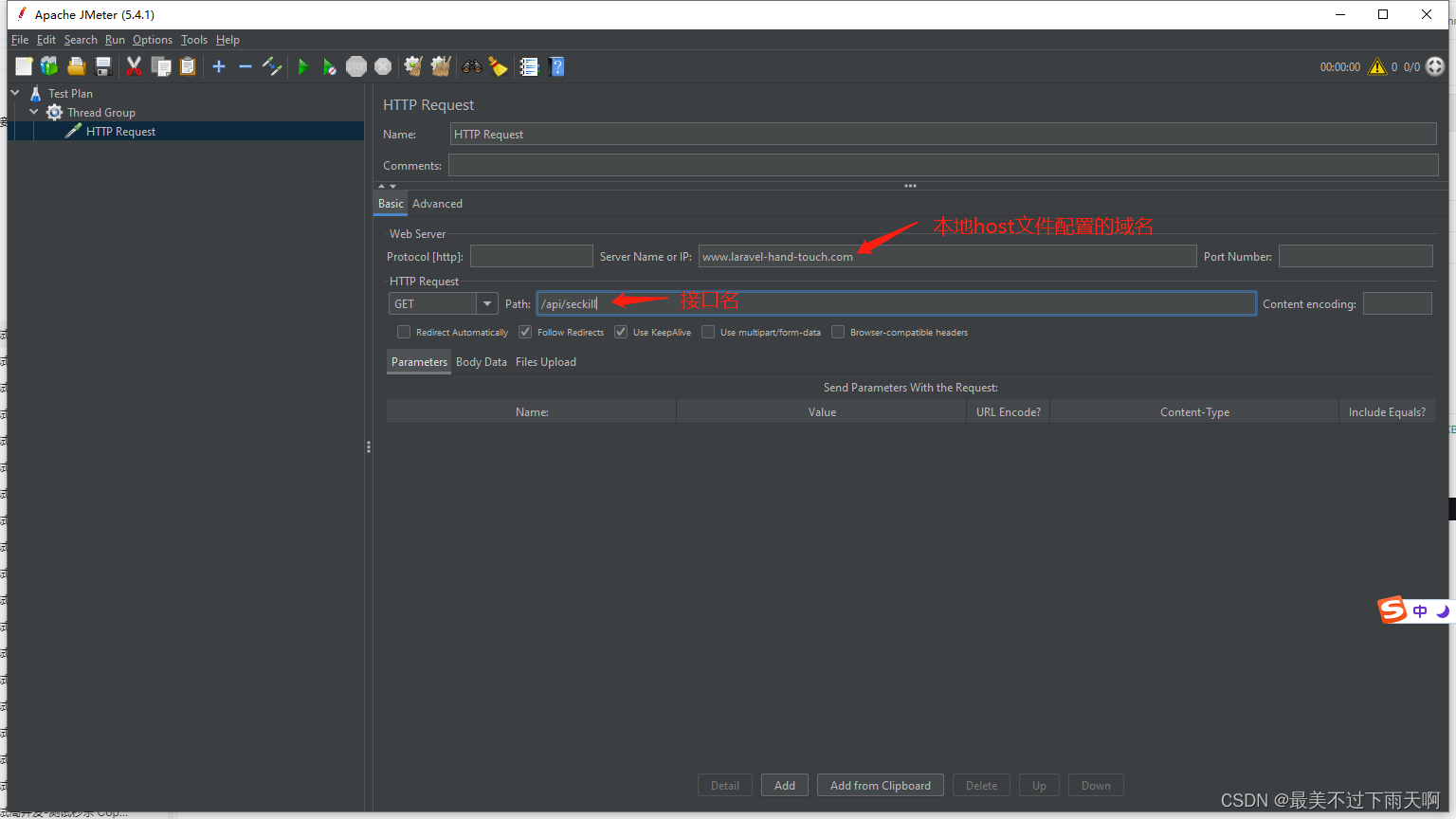Screen dimensions: 1456x819
Task: Open the Tools menu
Action: [x=194, y=40]
